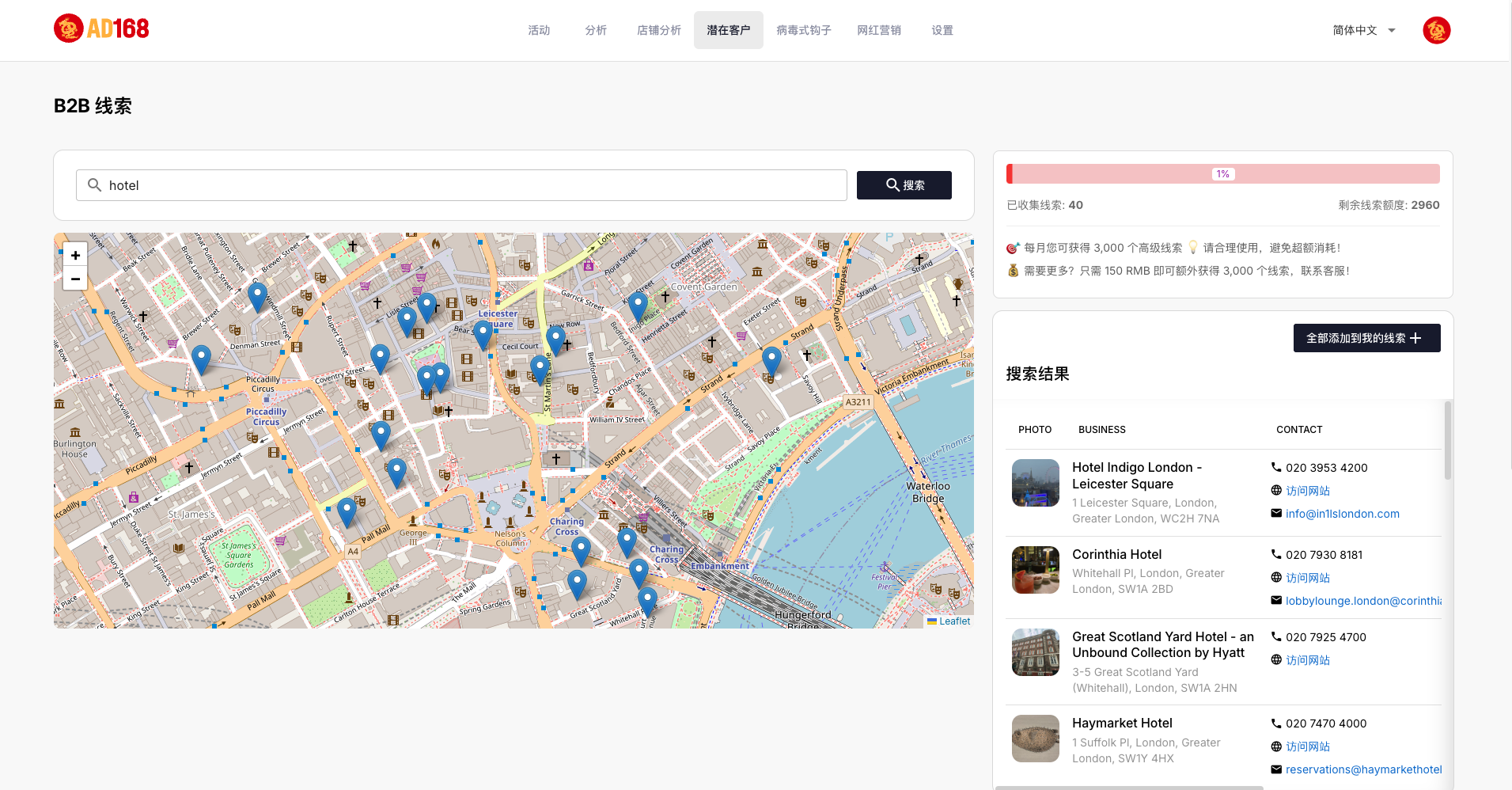The width and height of the screenshot is (1512, 790).
Task: Click envelope icon for Corinthia Hotel email
Action: tap(1275, 600)
